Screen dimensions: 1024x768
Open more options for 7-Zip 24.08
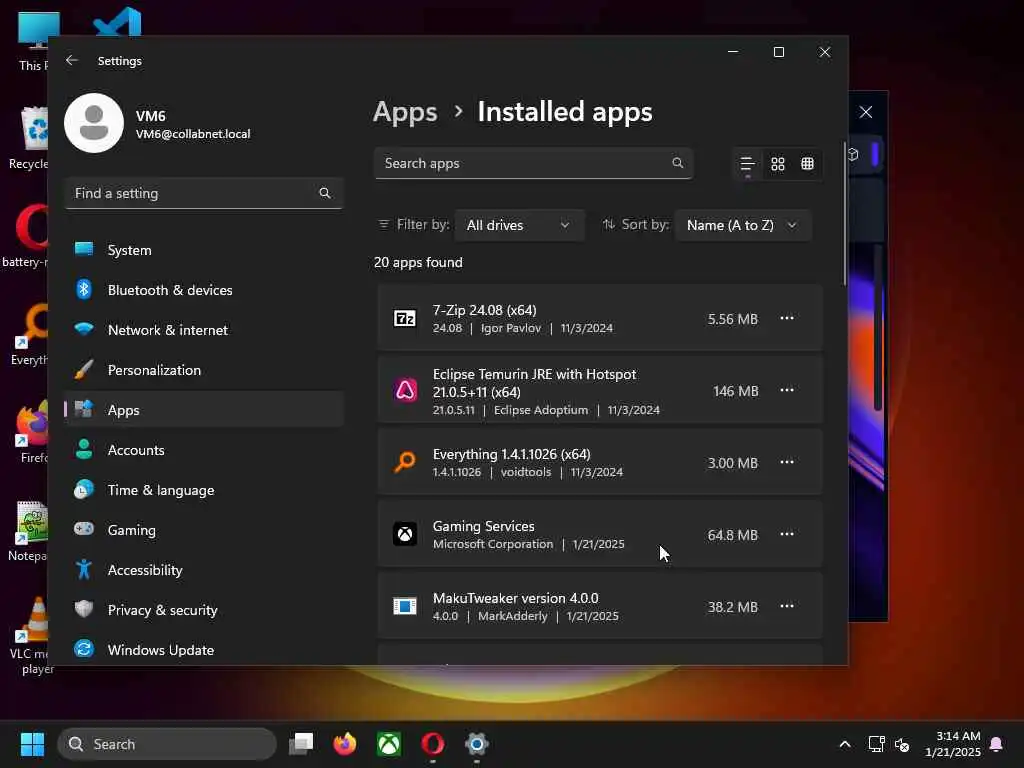coord(787,318)
